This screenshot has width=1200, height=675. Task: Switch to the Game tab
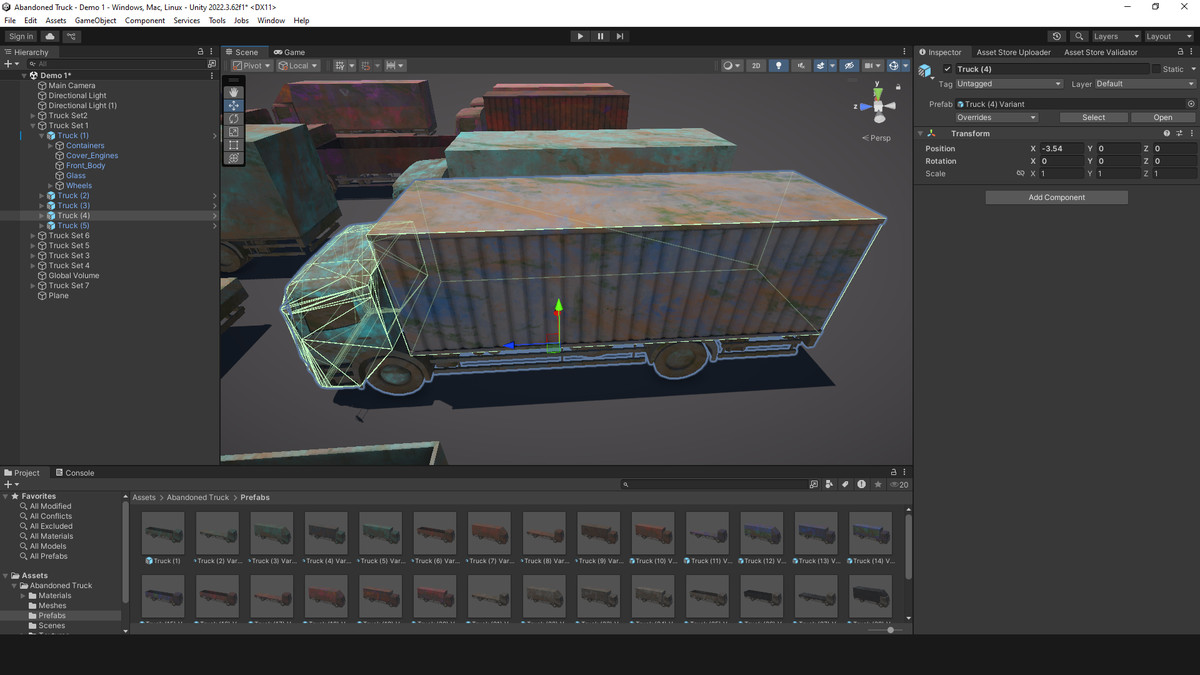pos(289,52)
